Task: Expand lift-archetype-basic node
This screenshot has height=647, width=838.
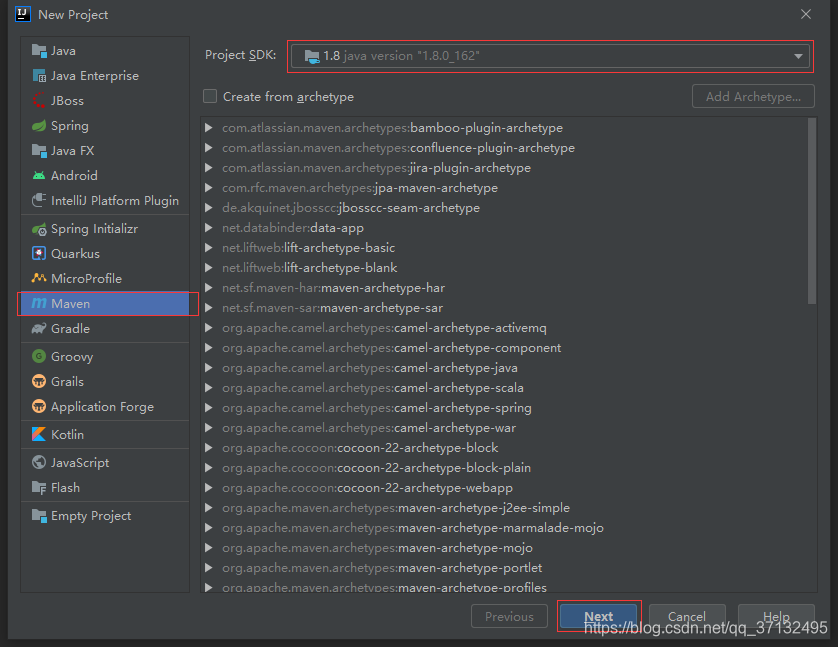Action: coord(209,248)
